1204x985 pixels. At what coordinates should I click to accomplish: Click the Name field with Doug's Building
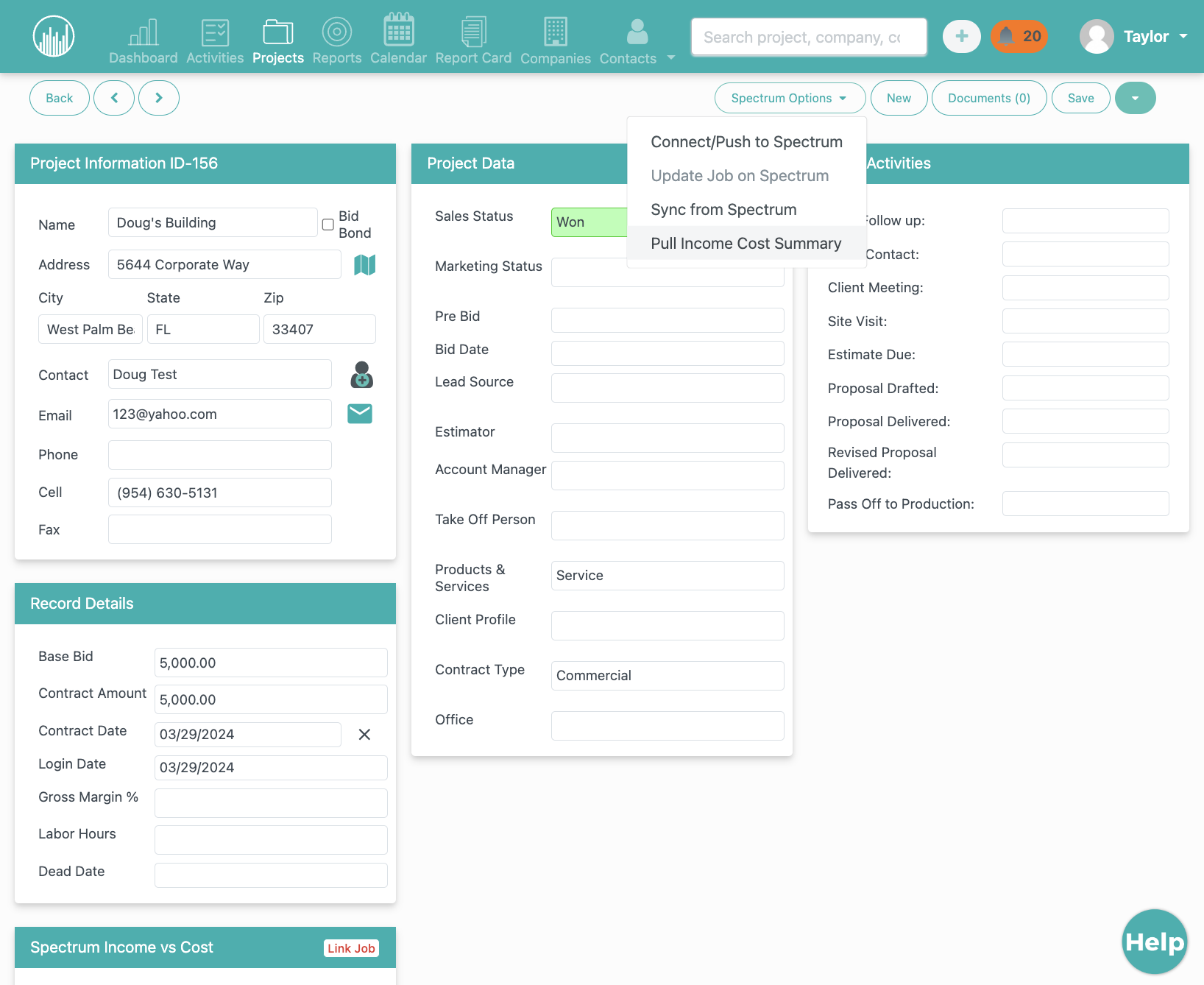click(213, 222)
